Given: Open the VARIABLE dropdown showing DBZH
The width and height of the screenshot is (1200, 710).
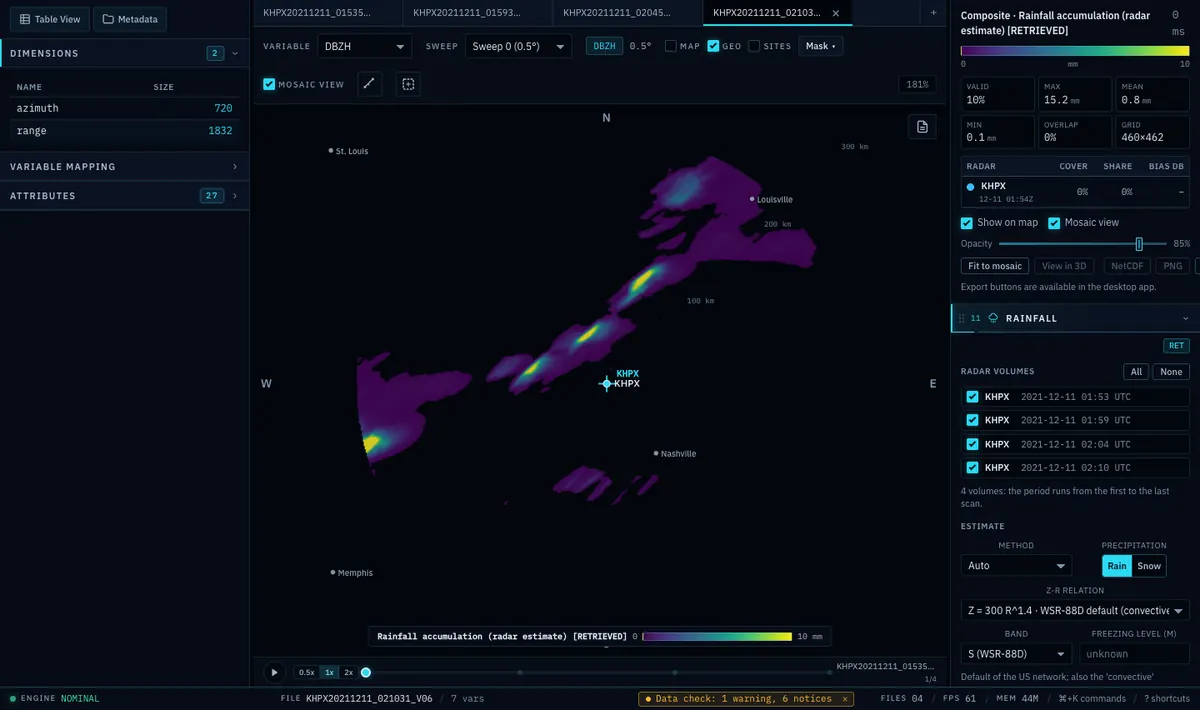Looking at the screenshot, I should [x=364, y=46].
